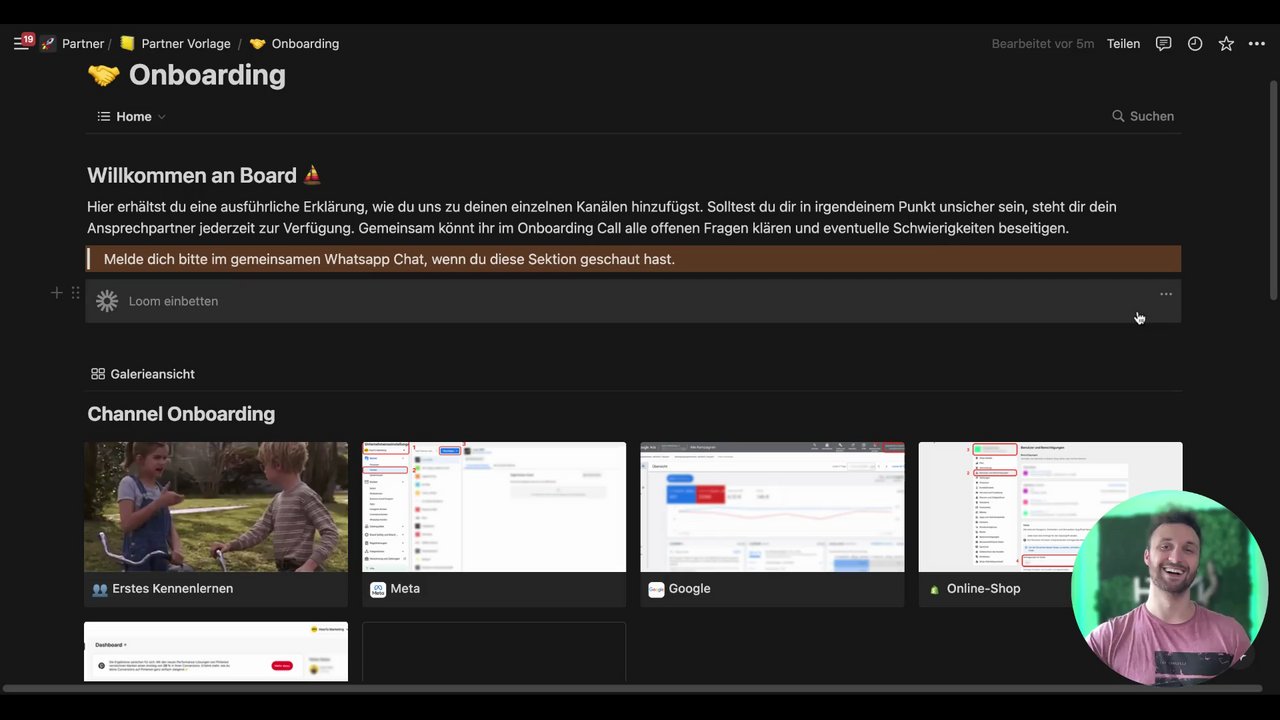Open the sidebar hamburger menu
Viewport: 1280px width, 720px height.
(x=20, y=44)
